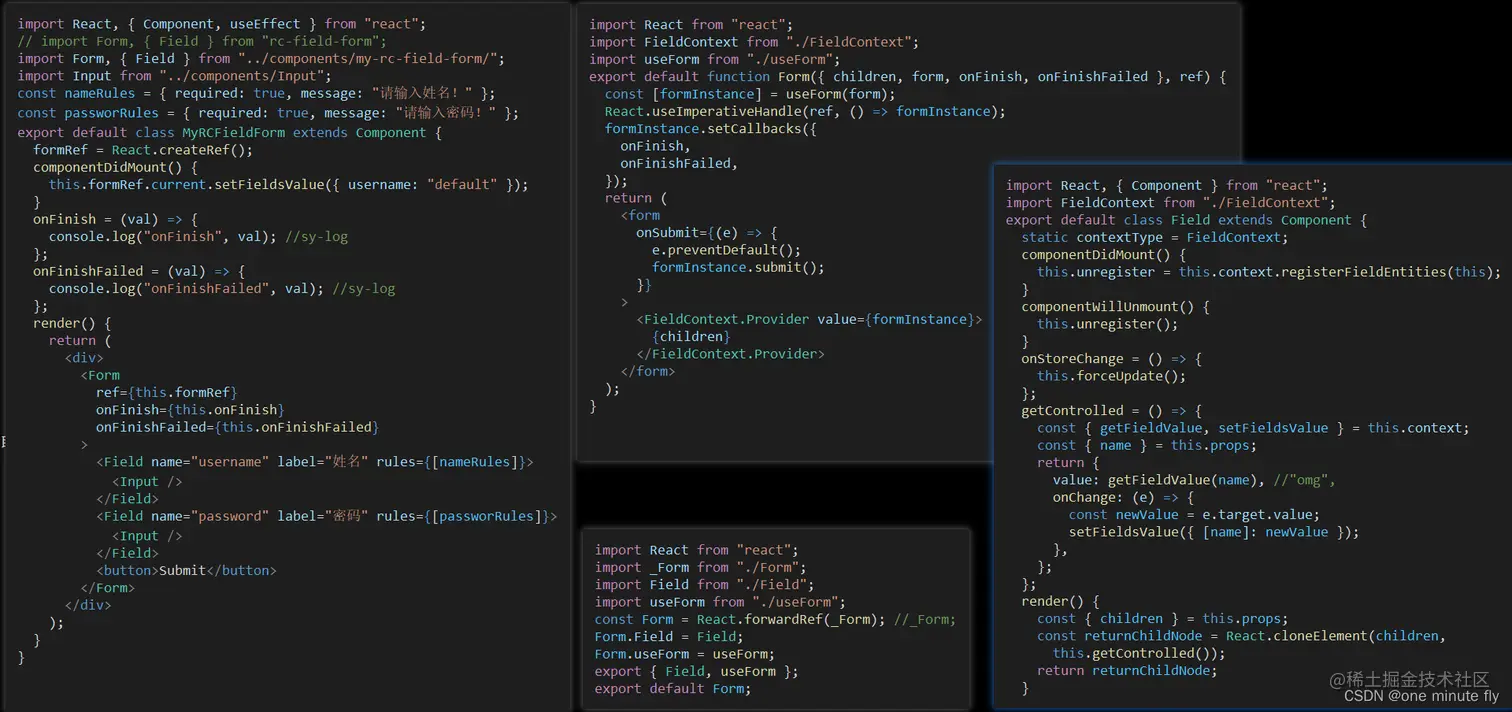Click the closing </div> tag line
The height and width of the screenshot is (712, 1512).
tap(88, 605)
